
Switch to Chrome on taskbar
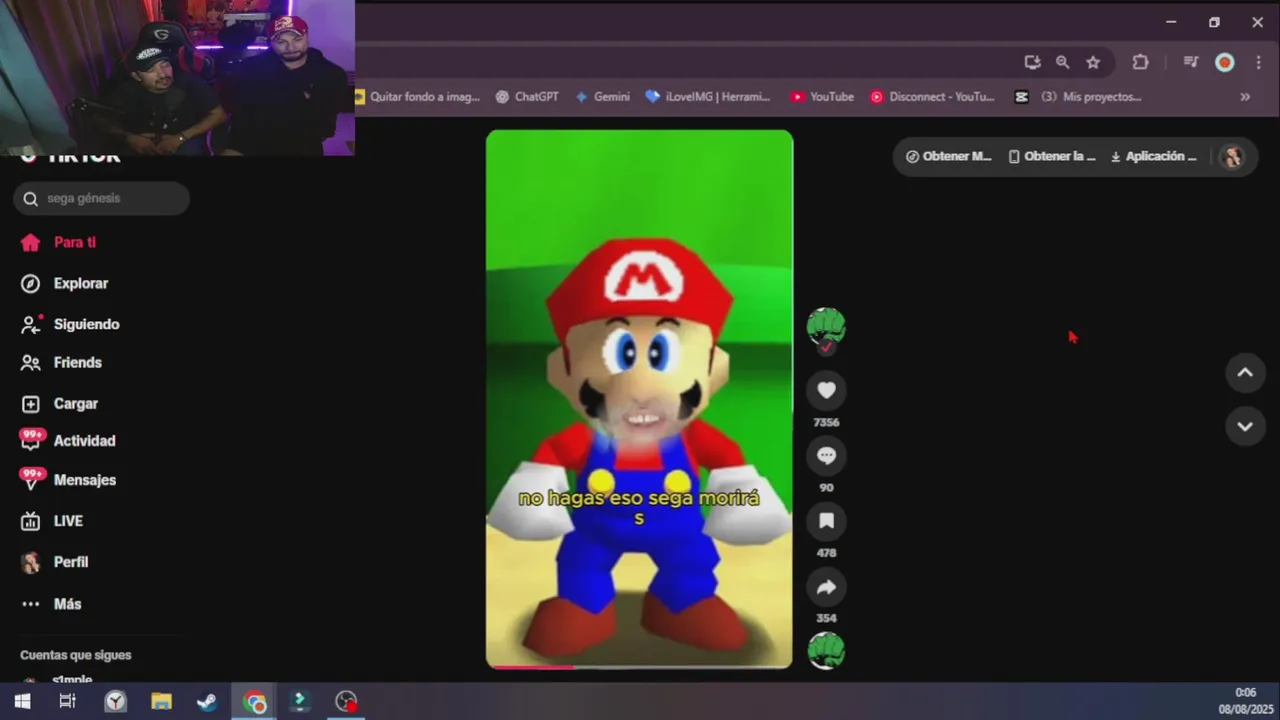(255, 701)
